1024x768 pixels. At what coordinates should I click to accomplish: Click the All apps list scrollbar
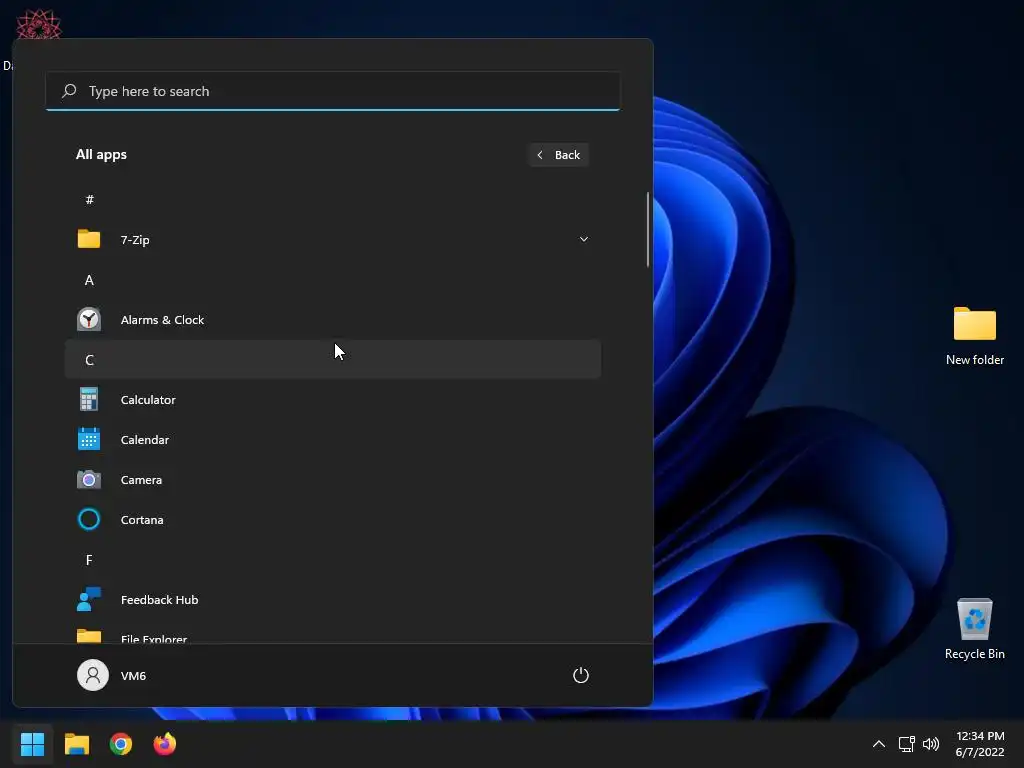(x=648, y=229)
